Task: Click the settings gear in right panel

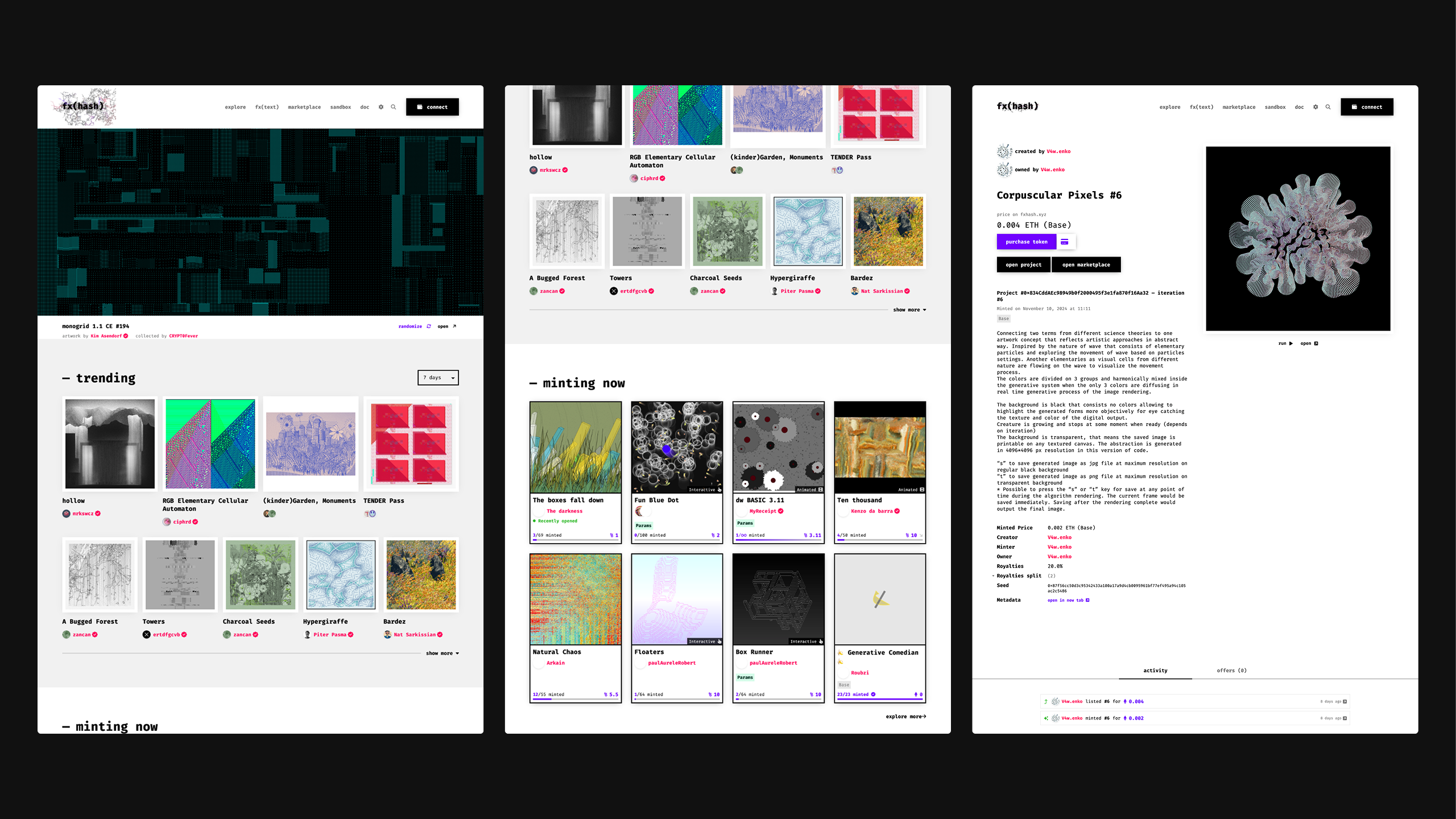Action: [x=1316, y=107]
